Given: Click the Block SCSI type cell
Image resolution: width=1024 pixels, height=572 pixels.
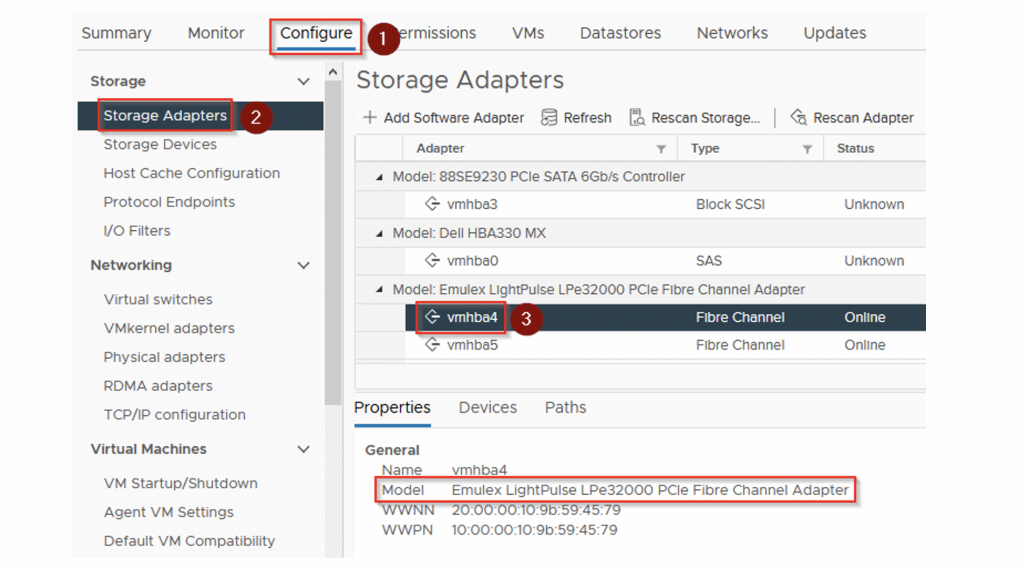Looking at the screenshot, I should point(730,204).
